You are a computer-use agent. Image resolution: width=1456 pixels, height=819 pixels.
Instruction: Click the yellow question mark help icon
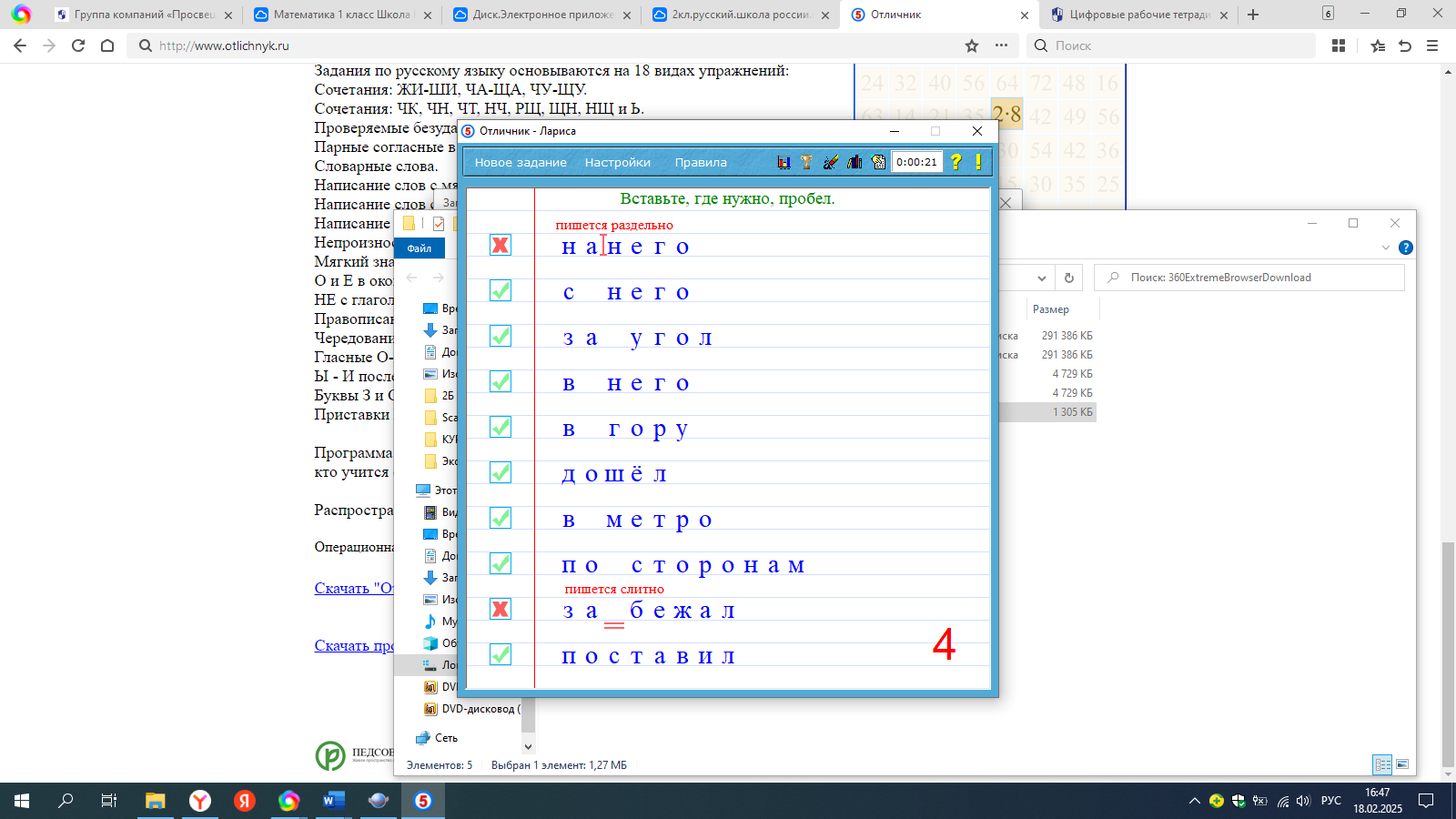pyautogui.click(x=955, y=162)
